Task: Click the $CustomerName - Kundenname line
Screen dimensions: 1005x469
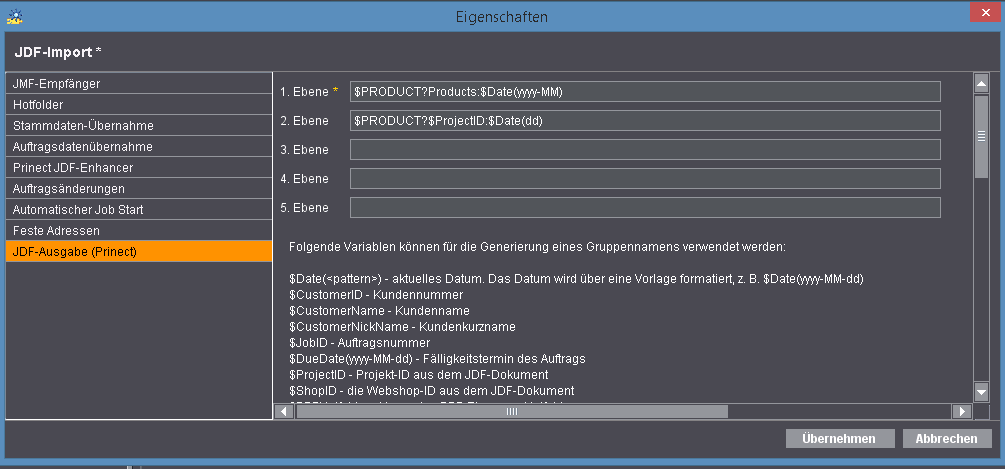Action: click(379, 311)
